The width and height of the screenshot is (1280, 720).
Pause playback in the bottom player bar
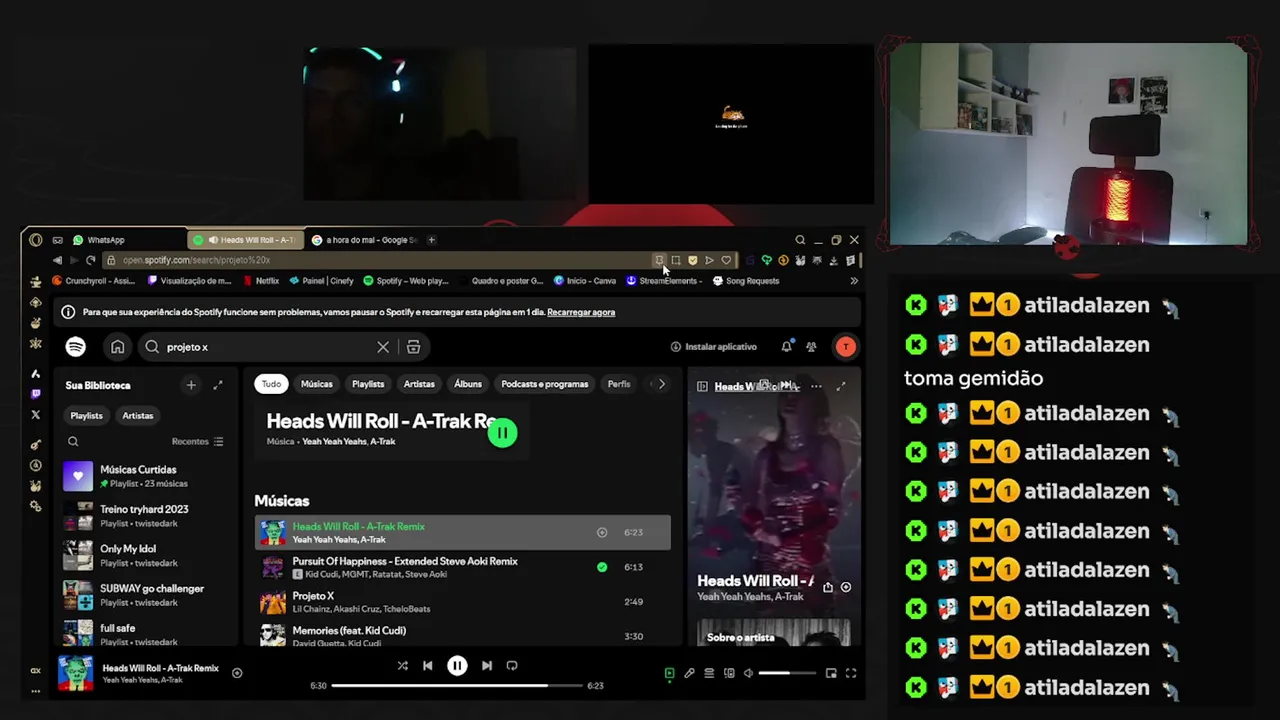457,666
